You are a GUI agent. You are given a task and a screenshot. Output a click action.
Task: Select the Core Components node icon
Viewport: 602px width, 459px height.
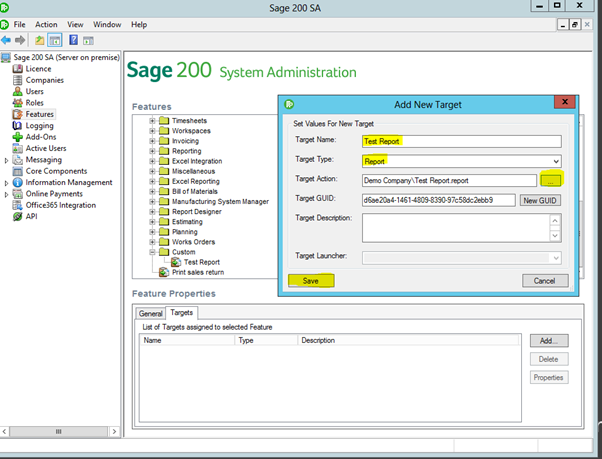(x=17, y=171)
